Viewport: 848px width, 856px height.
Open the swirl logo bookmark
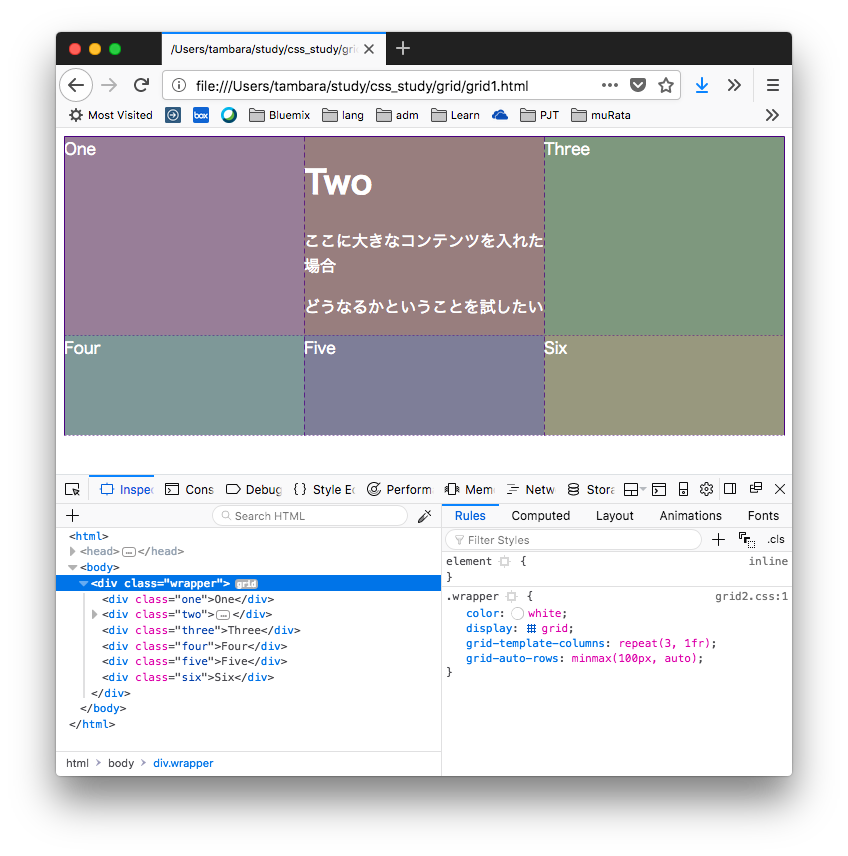pos(229,115)
